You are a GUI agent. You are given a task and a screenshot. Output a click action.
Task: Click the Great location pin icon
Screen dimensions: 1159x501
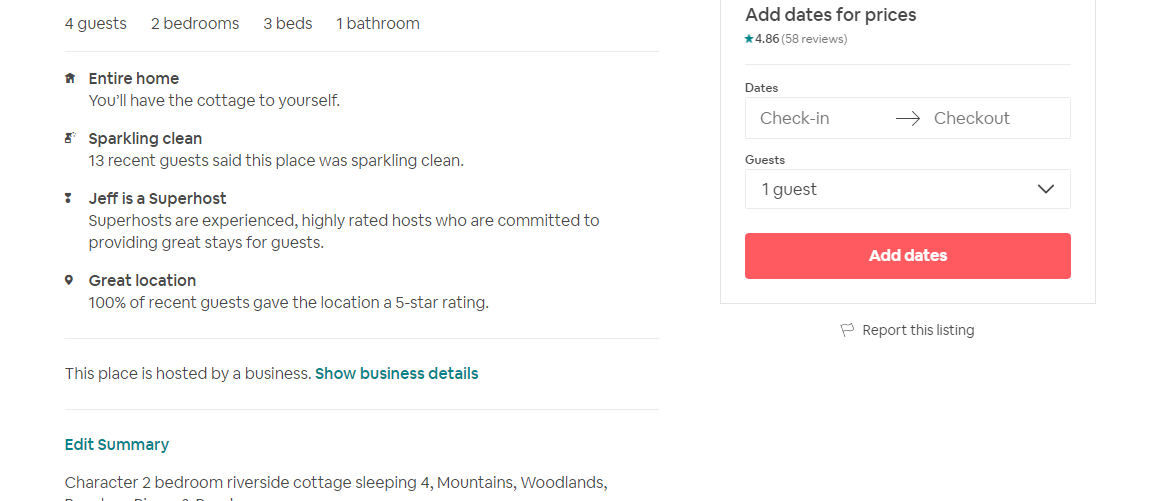69,279
